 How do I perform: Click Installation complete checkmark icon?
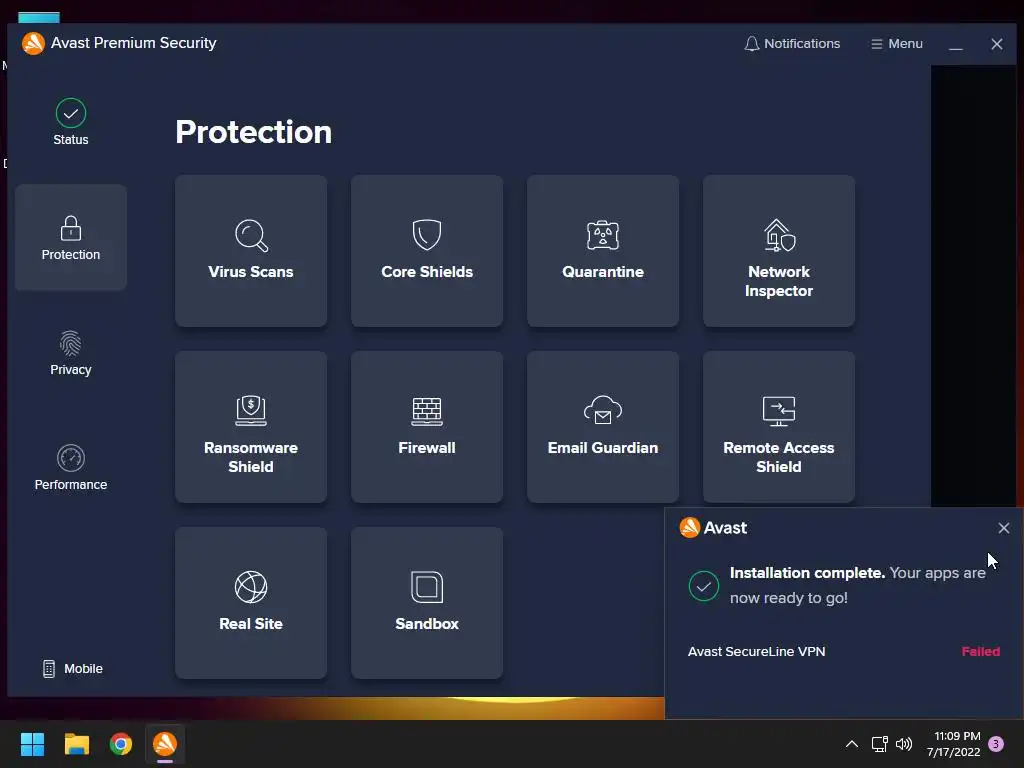pyautogui.click(x=703, y=586)
